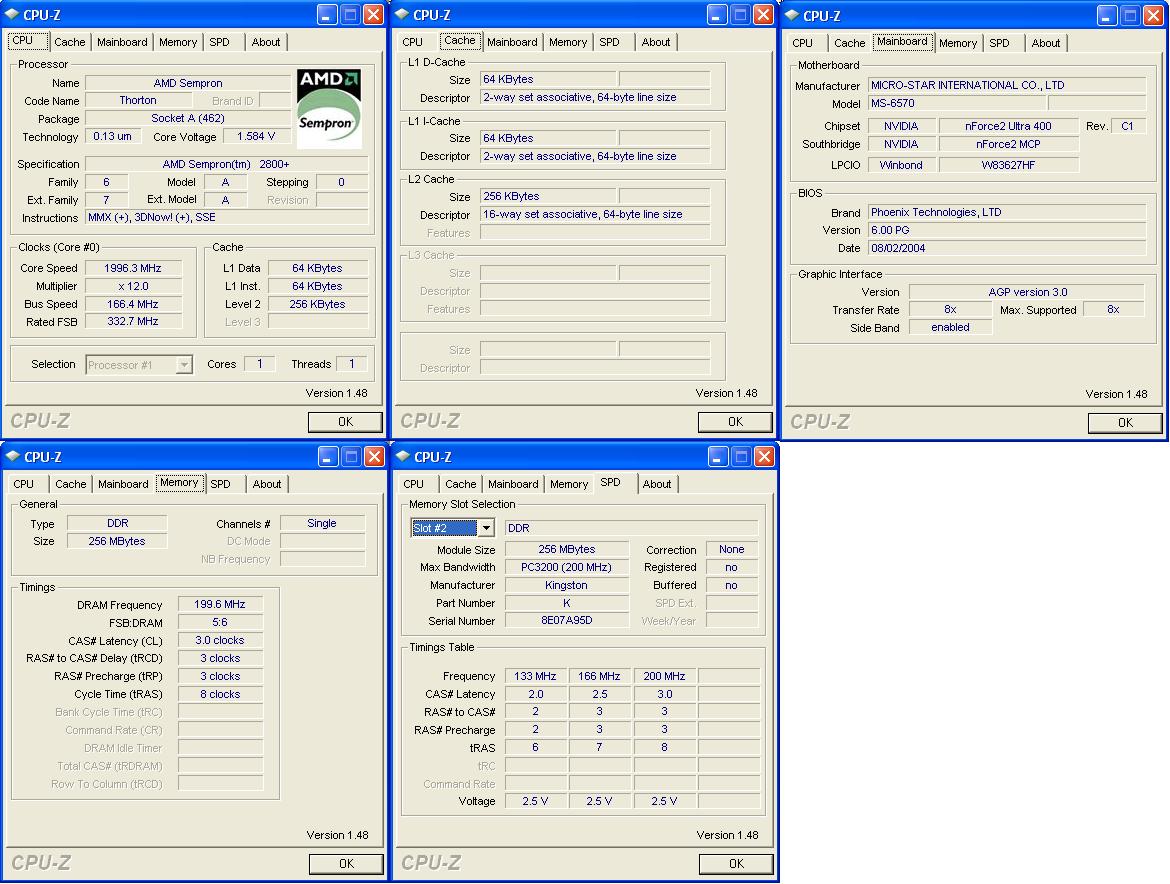Minimize the Memory tab window
The image size is (1170, 884).
coord(328,456)
